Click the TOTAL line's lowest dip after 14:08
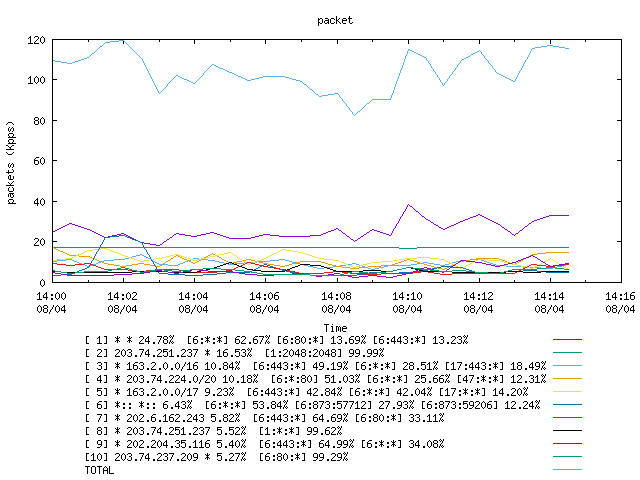 (x=354, y=115)
